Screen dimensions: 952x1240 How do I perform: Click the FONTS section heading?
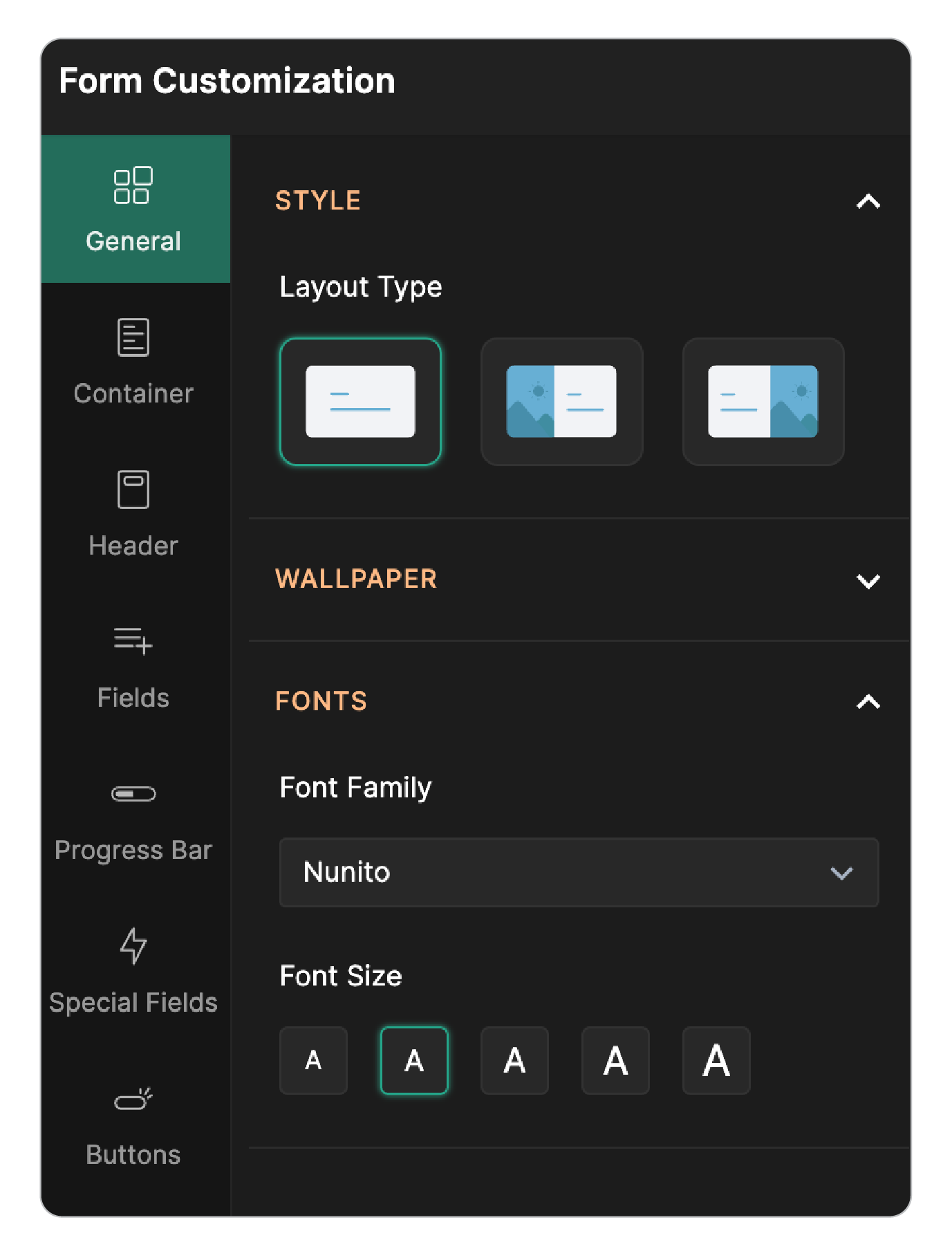[x=321, y=701]
